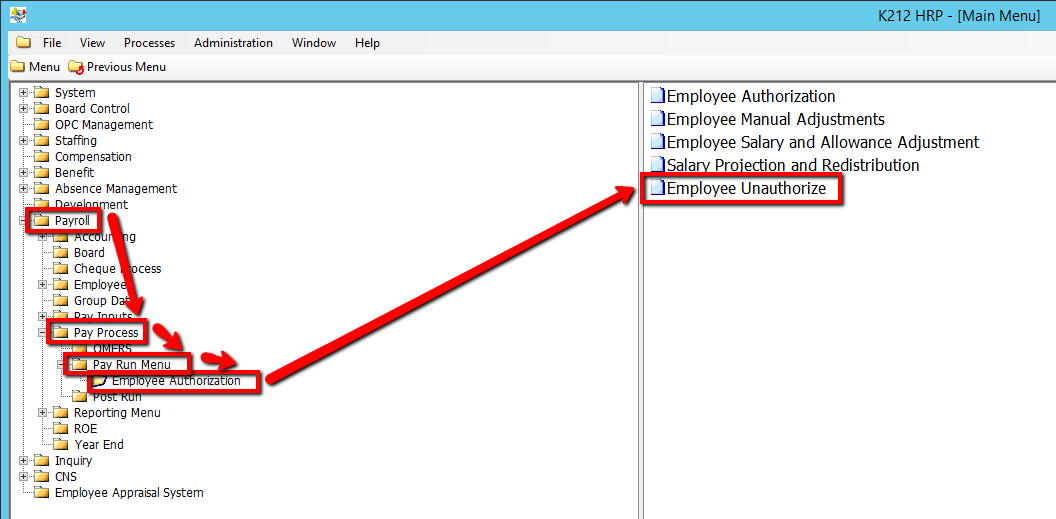Select the Employee Appraisal System folder icon
This screenshot has height=519, width=1056.
(x=42, y=493)
